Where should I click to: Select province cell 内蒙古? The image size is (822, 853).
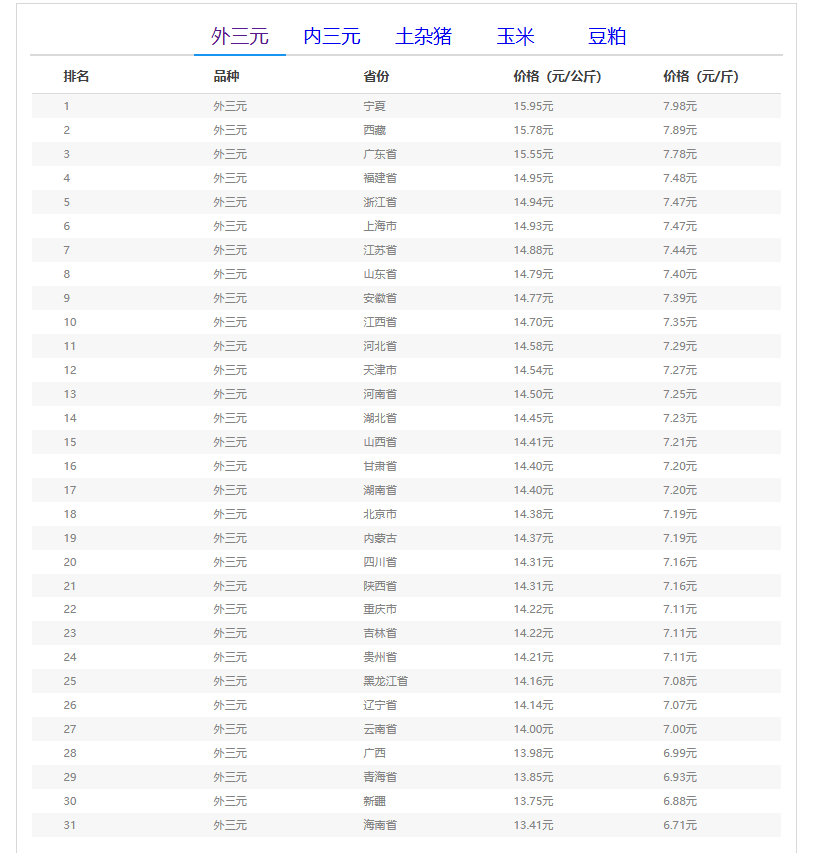[x=380, y=538]
